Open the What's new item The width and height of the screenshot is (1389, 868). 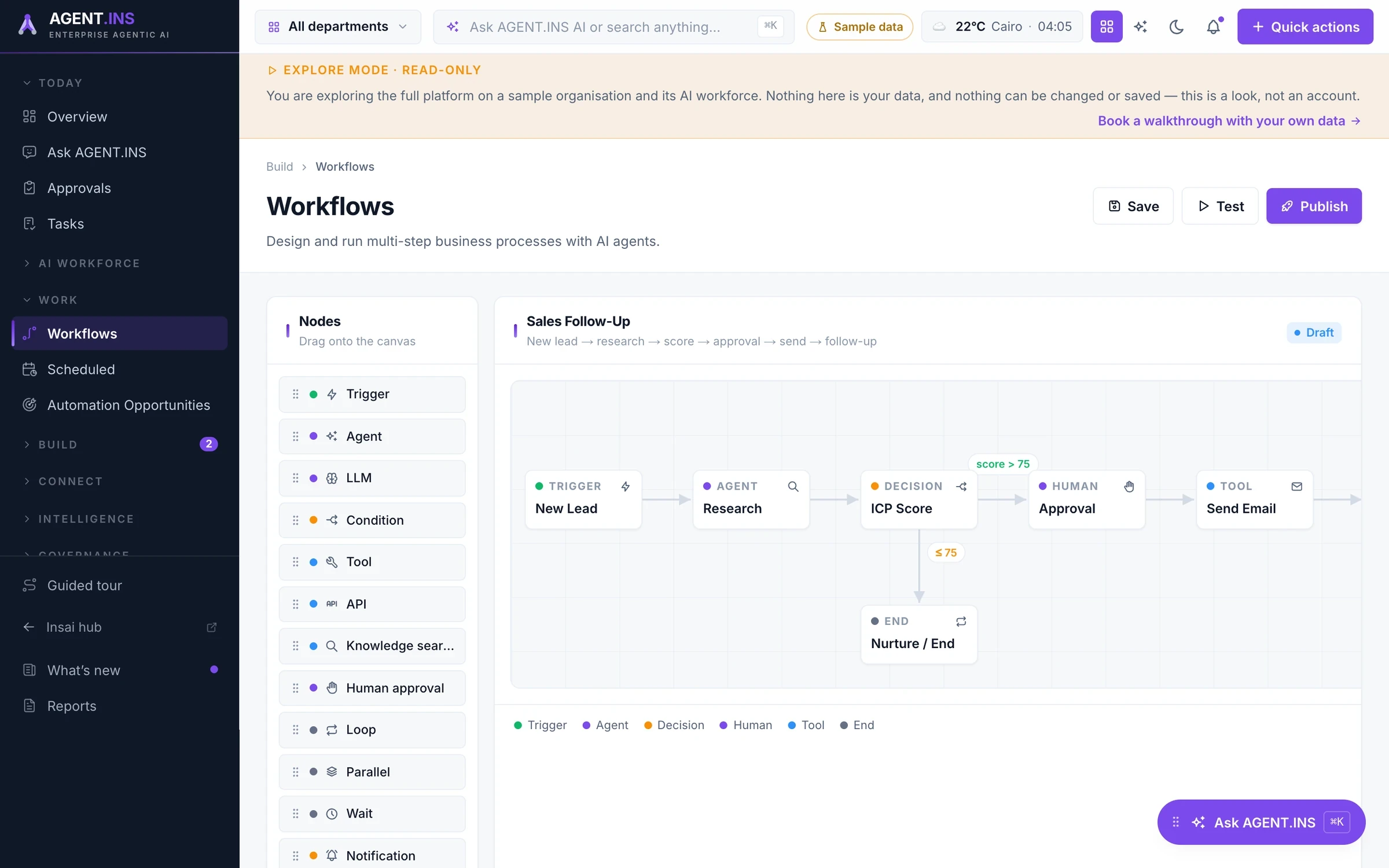(x=120, y=670)
